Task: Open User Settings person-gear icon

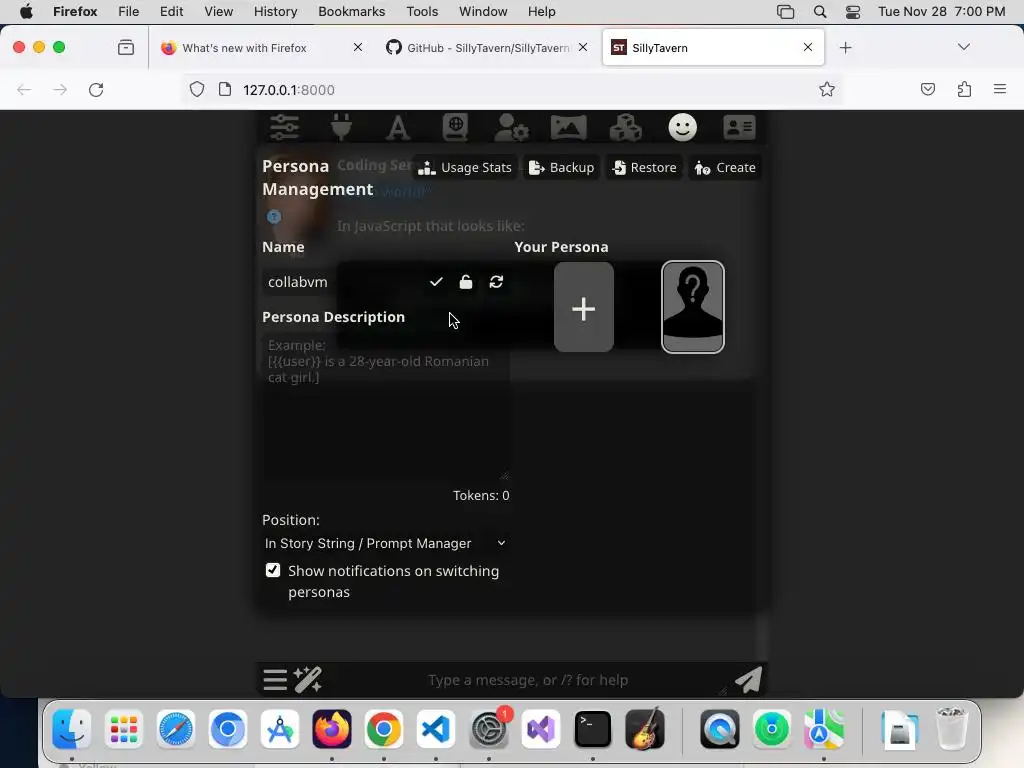Action: coord(511,127)
